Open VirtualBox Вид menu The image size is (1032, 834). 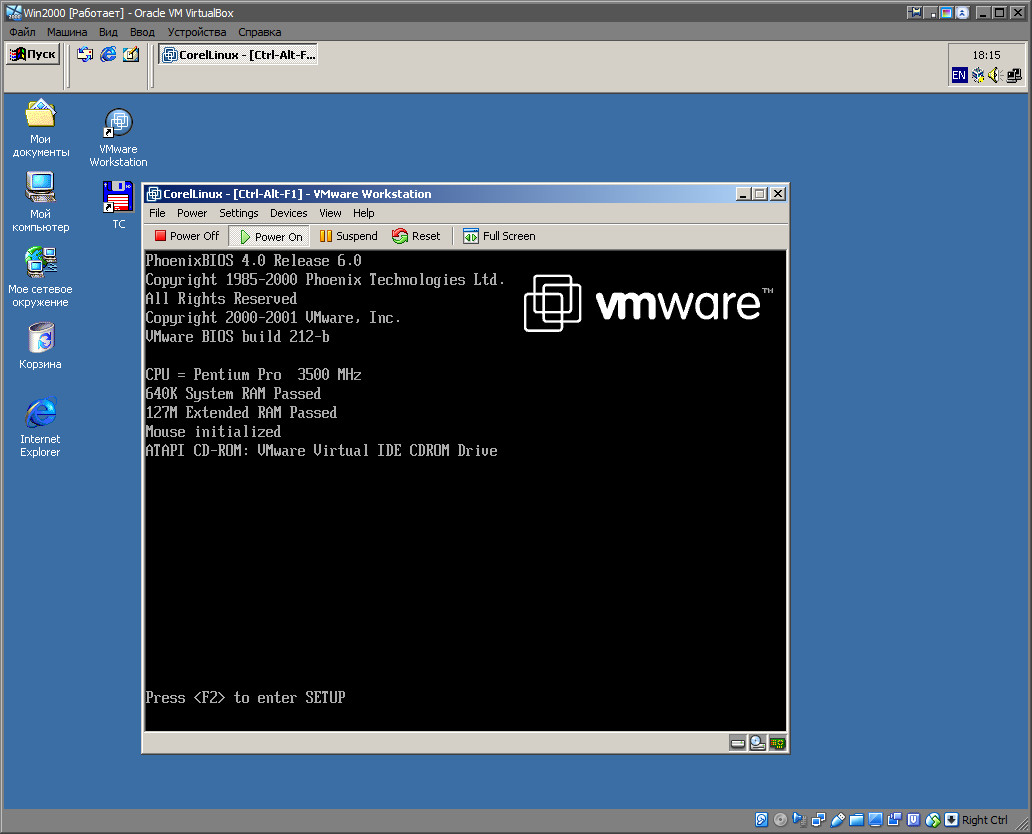click(109, 32)
